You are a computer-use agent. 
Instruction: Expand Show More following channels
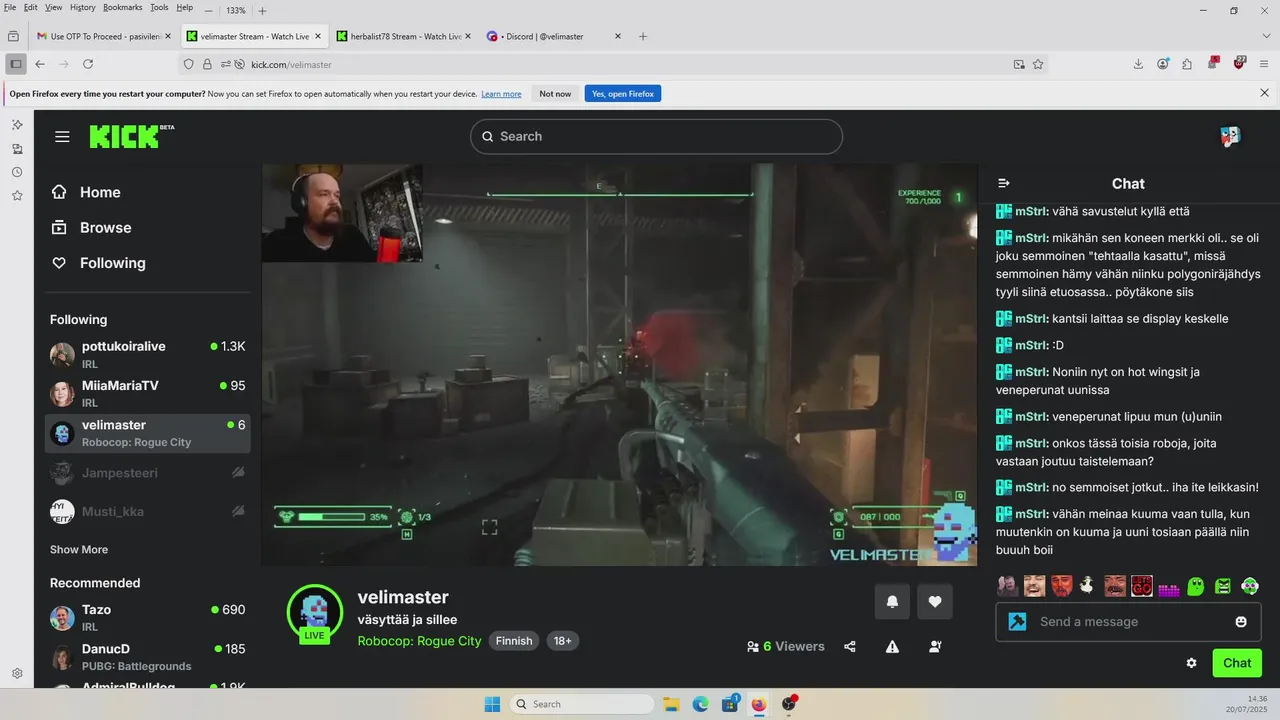pos(79,549)
